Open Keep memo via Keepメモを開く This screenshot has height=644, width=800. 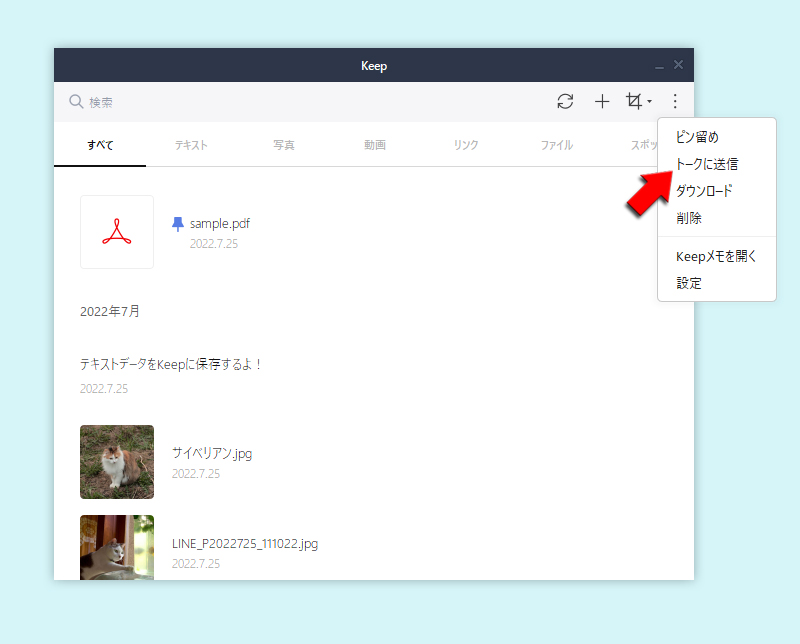point(714,256)
